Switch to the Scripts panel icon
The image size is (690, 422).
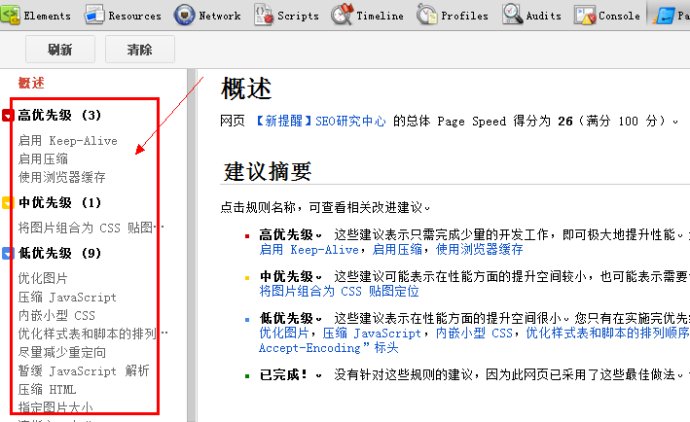pyautogui.click(x=264, y=15)
